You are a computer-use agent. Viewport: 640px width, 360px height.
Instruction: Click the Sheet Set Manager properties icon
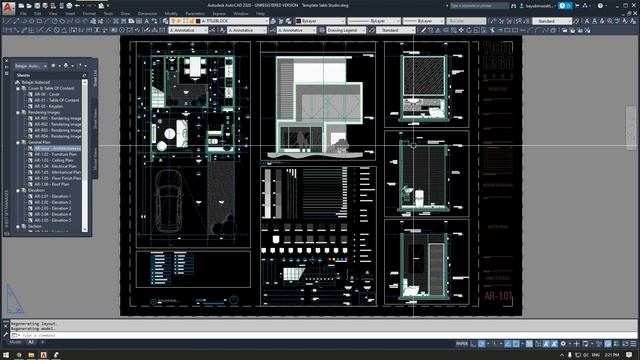tap(7, 73)
